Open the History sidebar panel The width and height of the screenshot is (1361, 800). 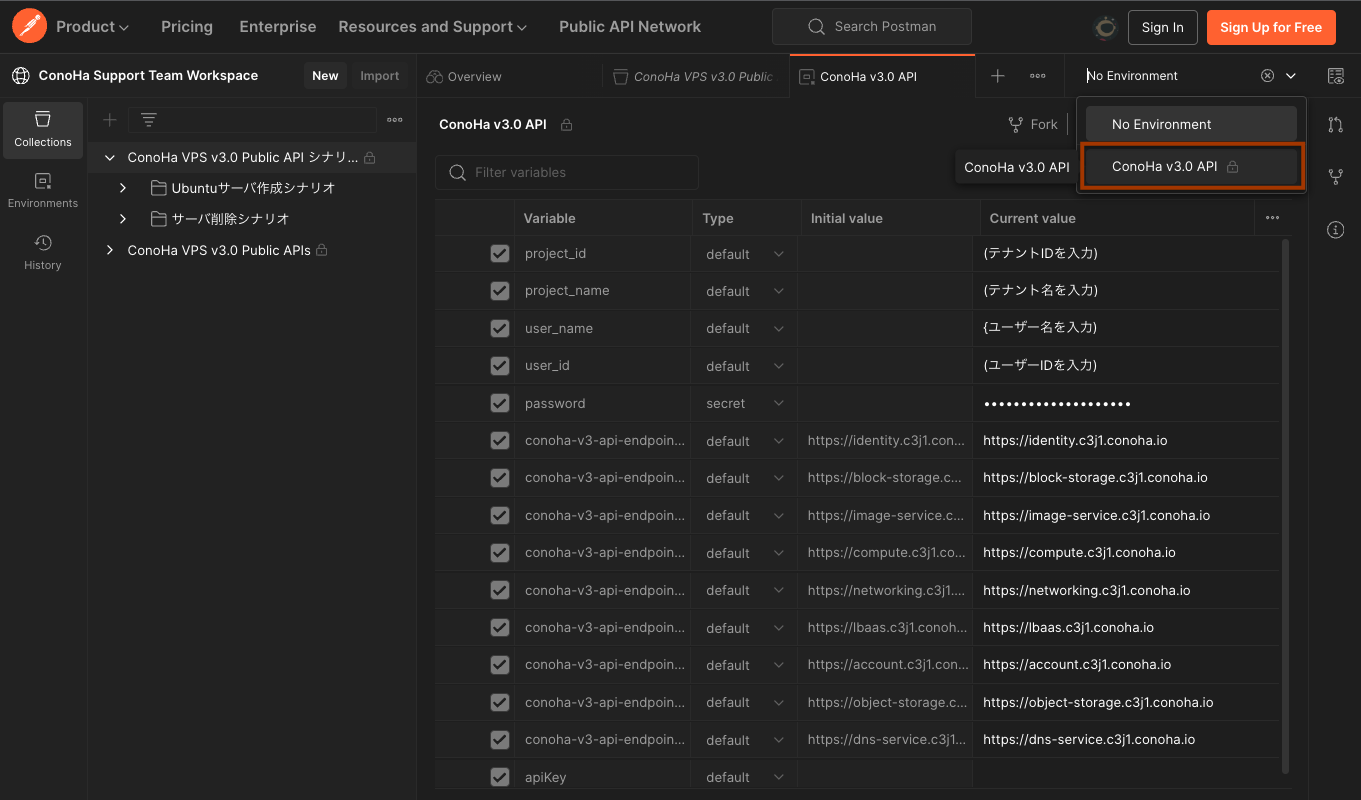(43, 253)
